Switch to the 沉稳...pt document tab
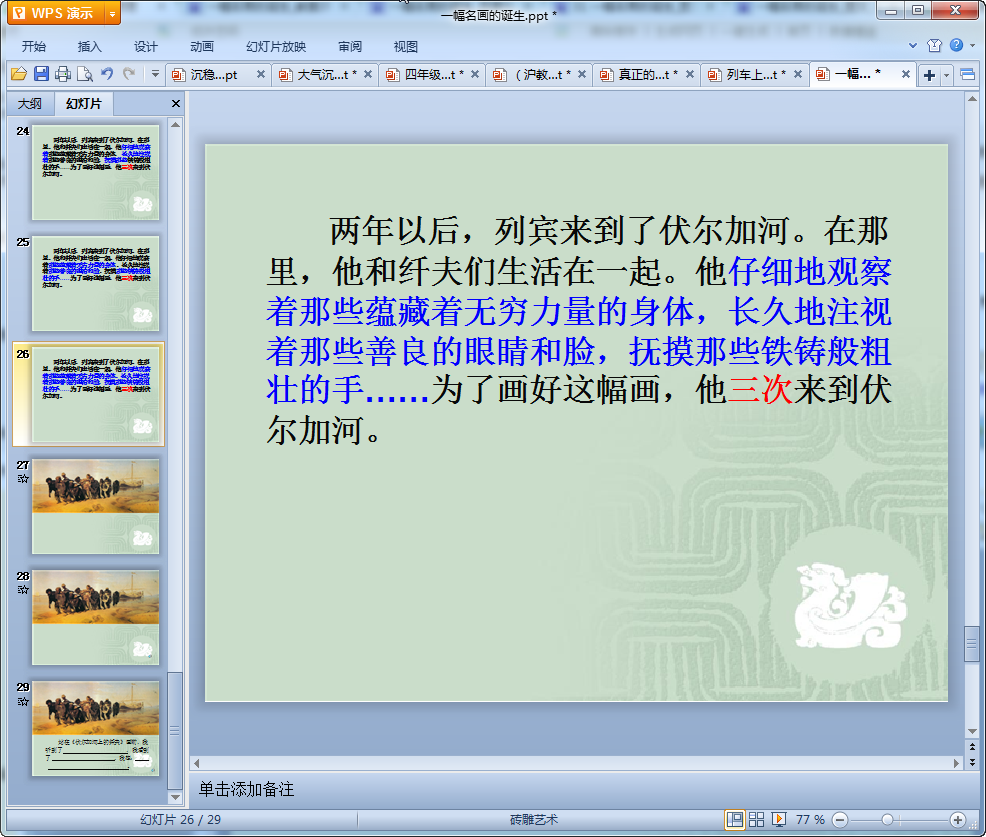 [212, 75]
